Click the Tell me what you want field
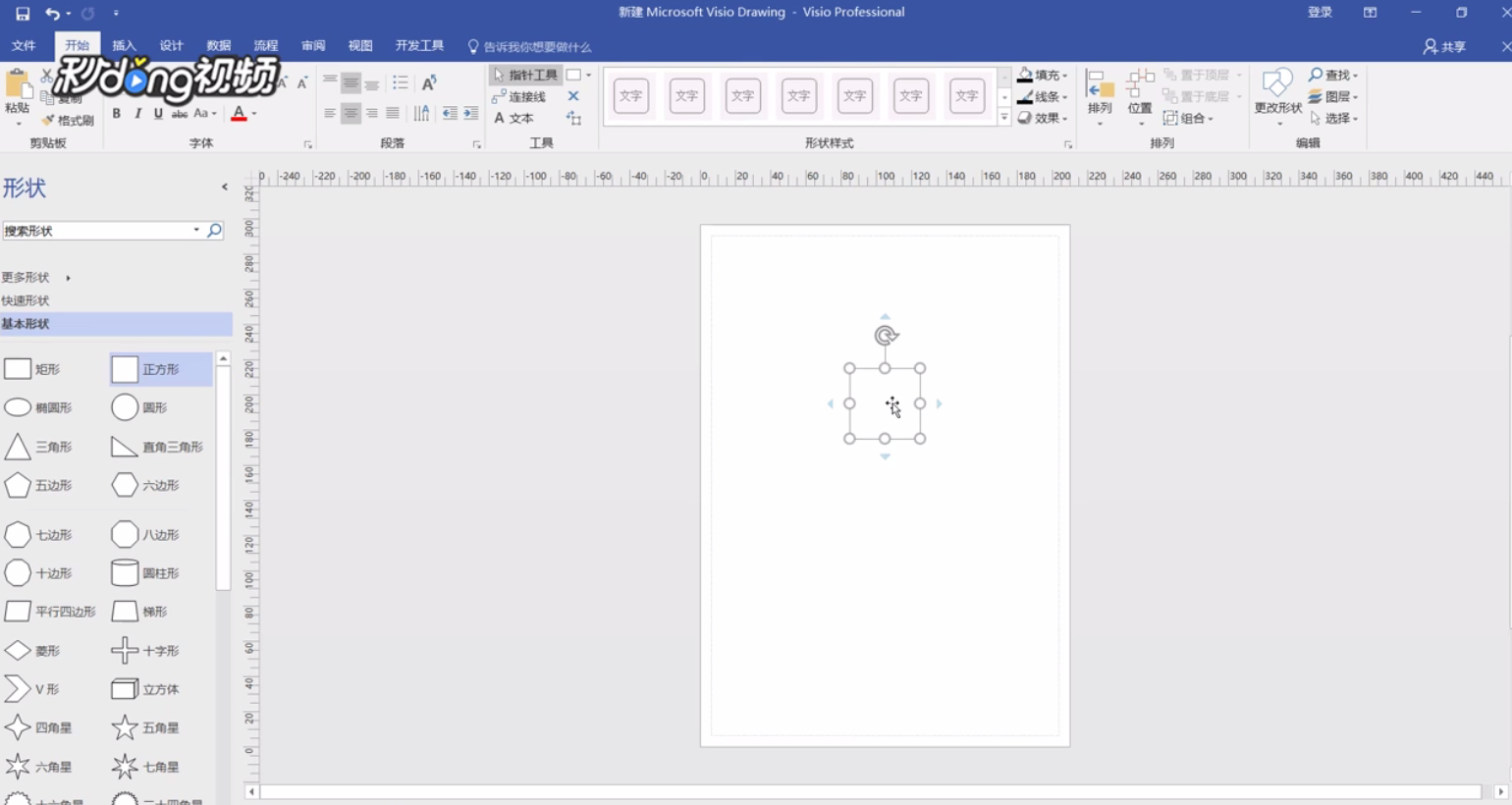This screenshot has height=805, width=1512. click(x=529, y=46)
